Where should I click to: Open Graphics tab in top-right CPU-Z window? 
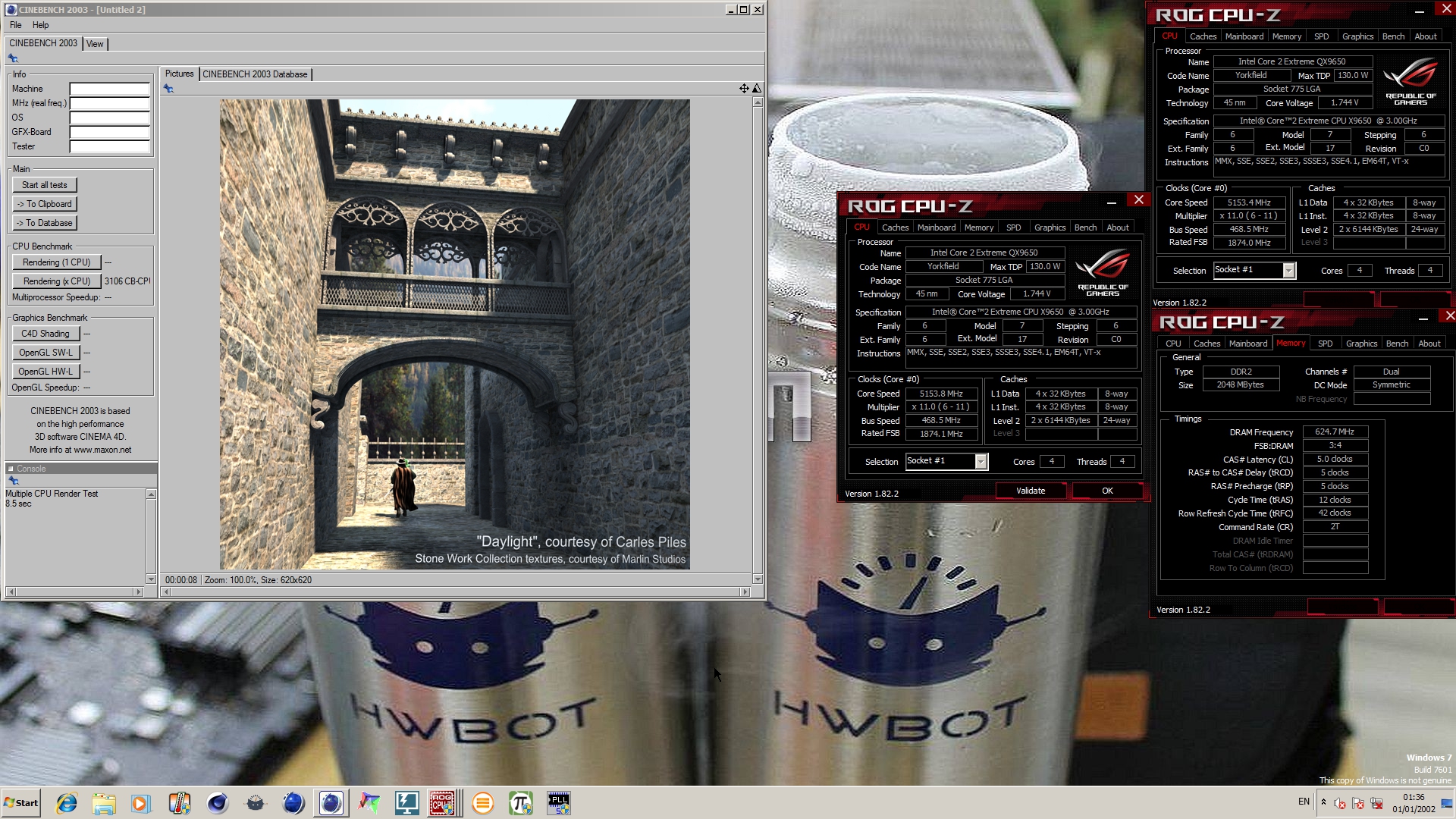click(x=1357, y=36)
